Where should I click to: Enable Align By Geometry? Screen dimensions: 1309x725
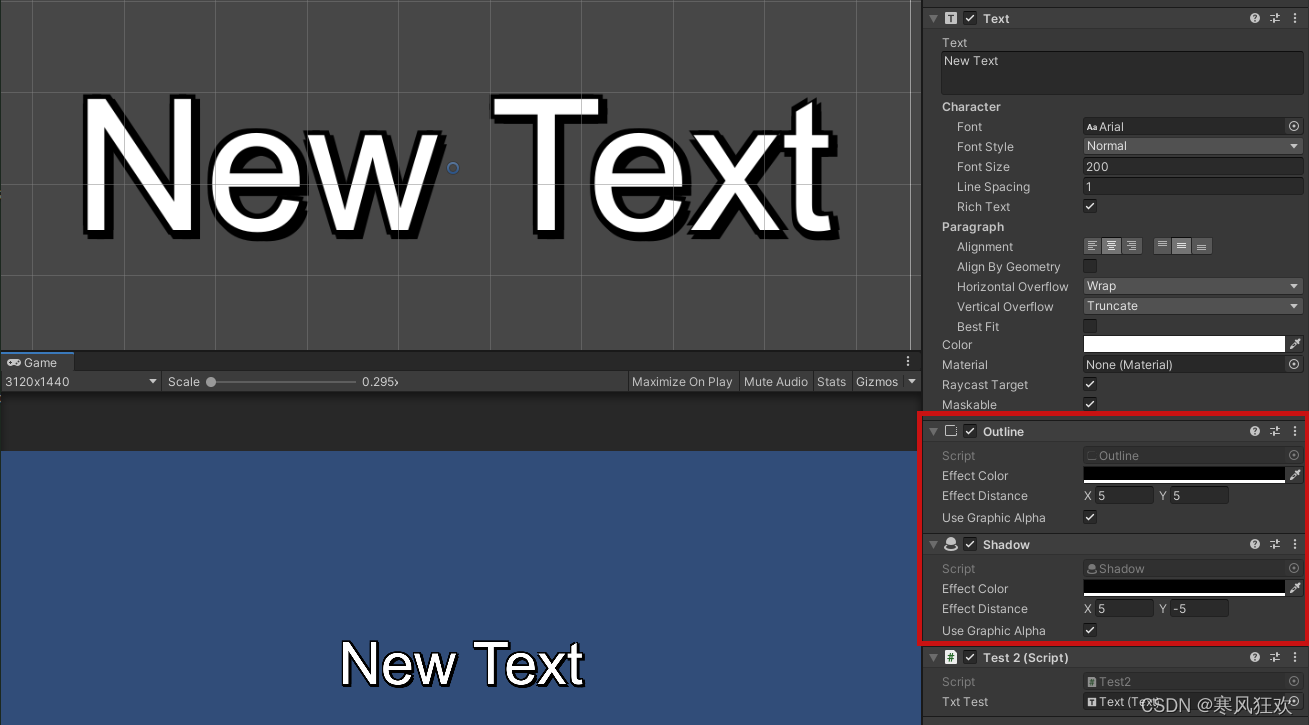[1090, 266]
